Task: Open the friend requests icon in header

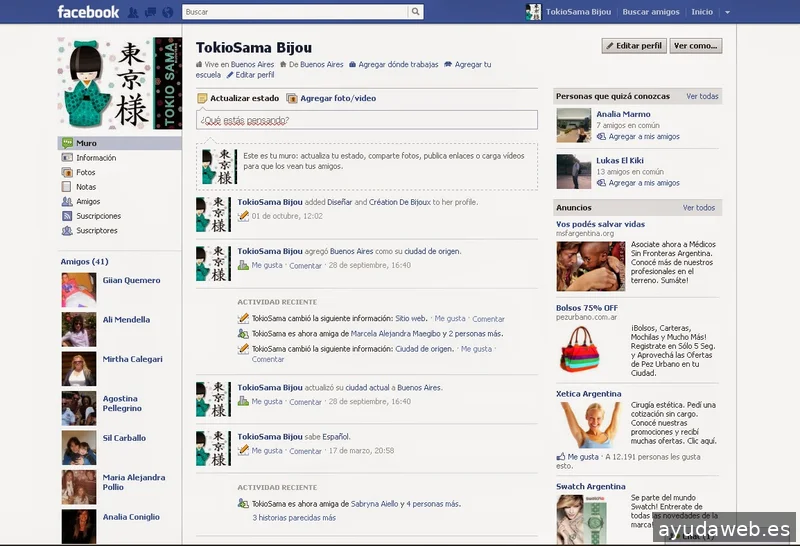Action: pos(135,12)
